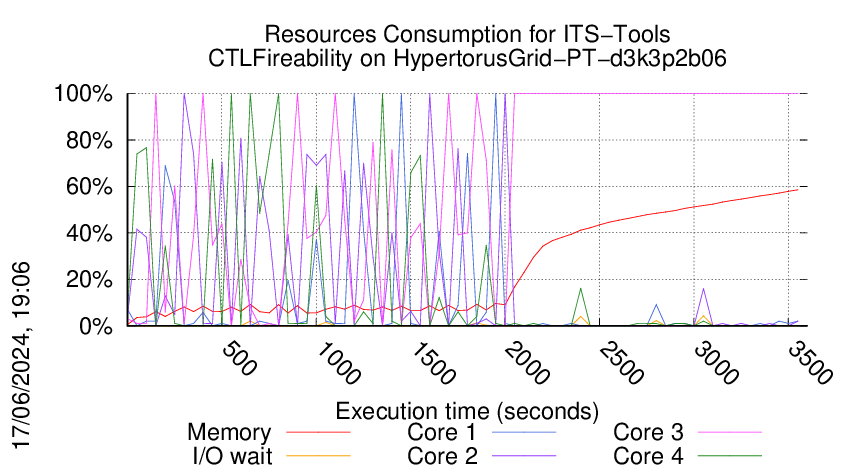Image resolution: width=850 pixels, height=475 pixels.
Task: Click the "3000" x-axis tick label
Action: click(x=716, y=363)
